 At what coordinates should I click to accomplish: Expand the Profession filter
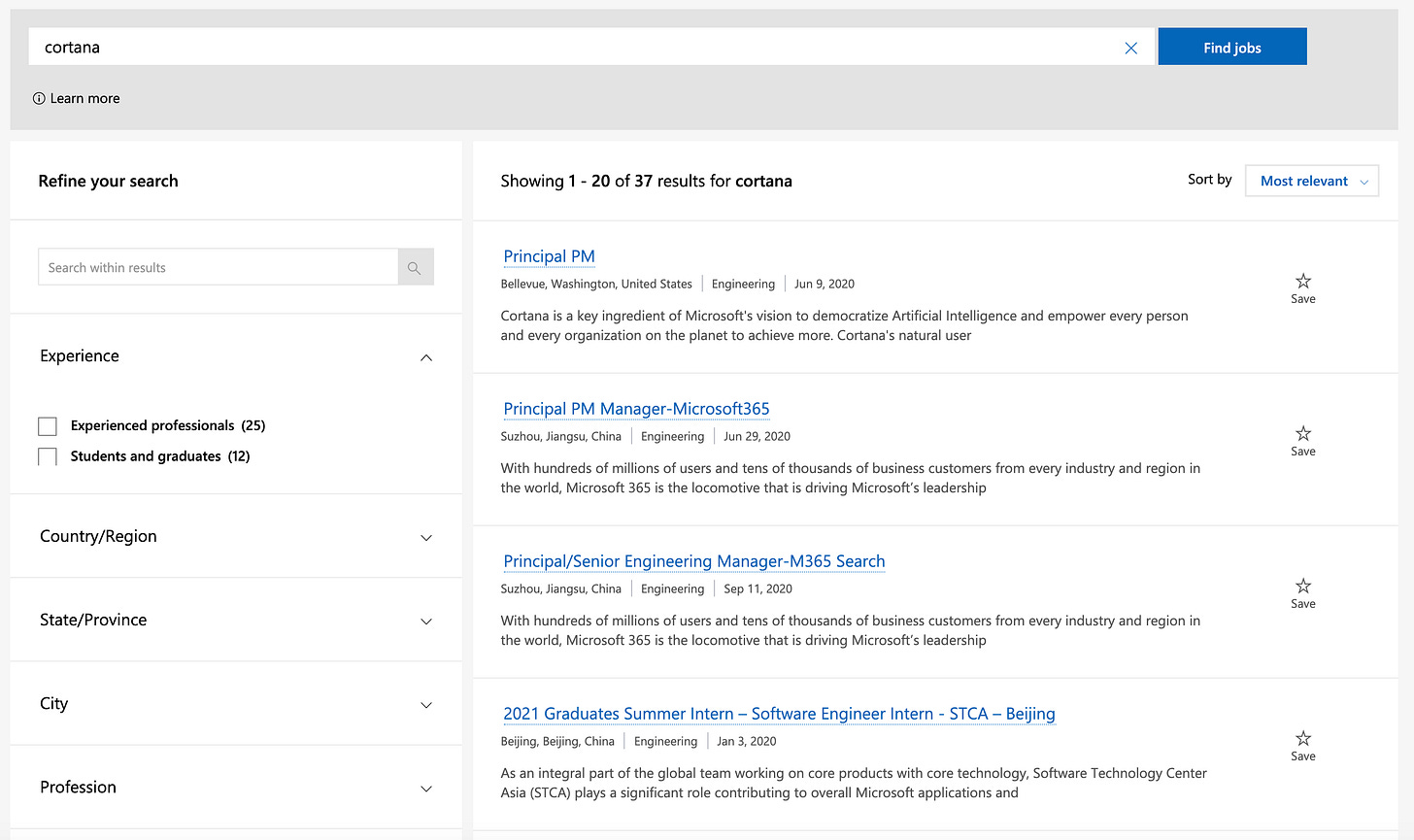[x=425, y=789]
